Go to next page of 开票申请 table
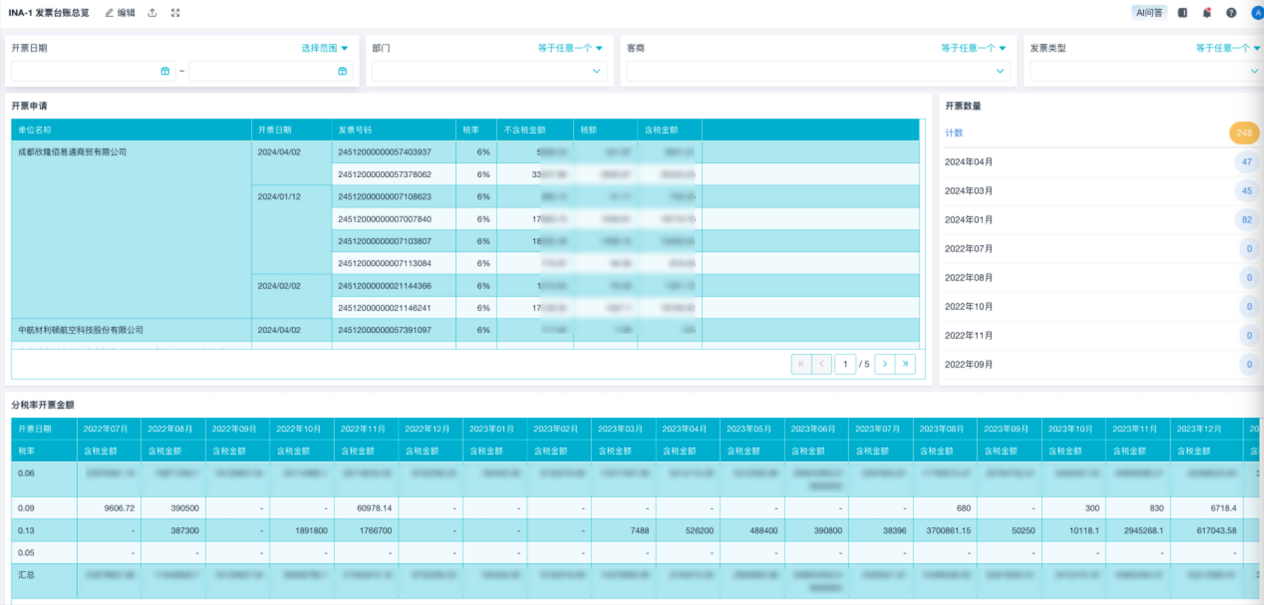 884,364
